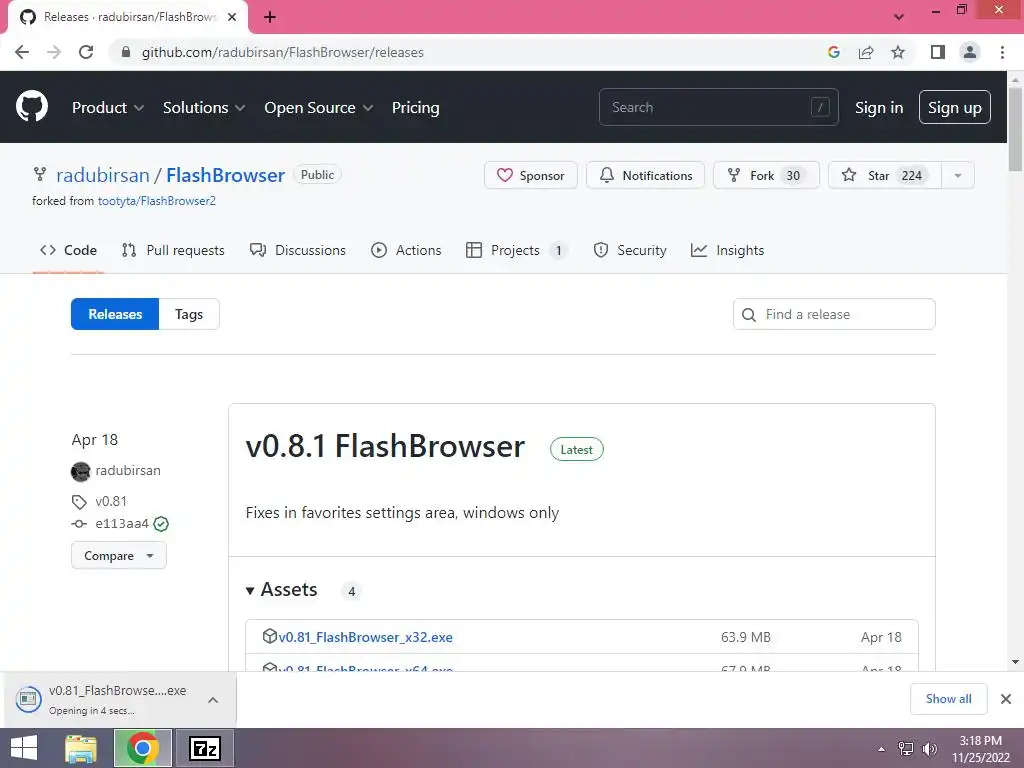This screenshot has height=768, width=1024.
Task: Open the Discussions tab
Action: tap(298, 250)
